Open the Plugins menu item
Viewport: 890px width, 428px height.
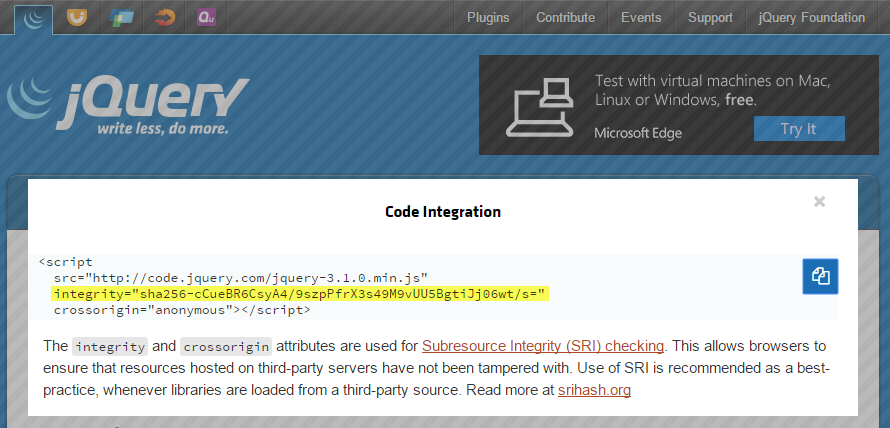pos(488,18)
